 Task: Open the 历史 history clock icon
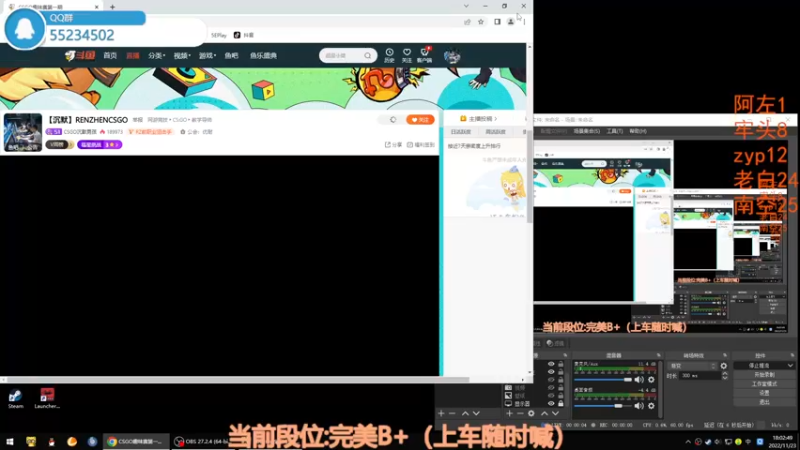389,55
